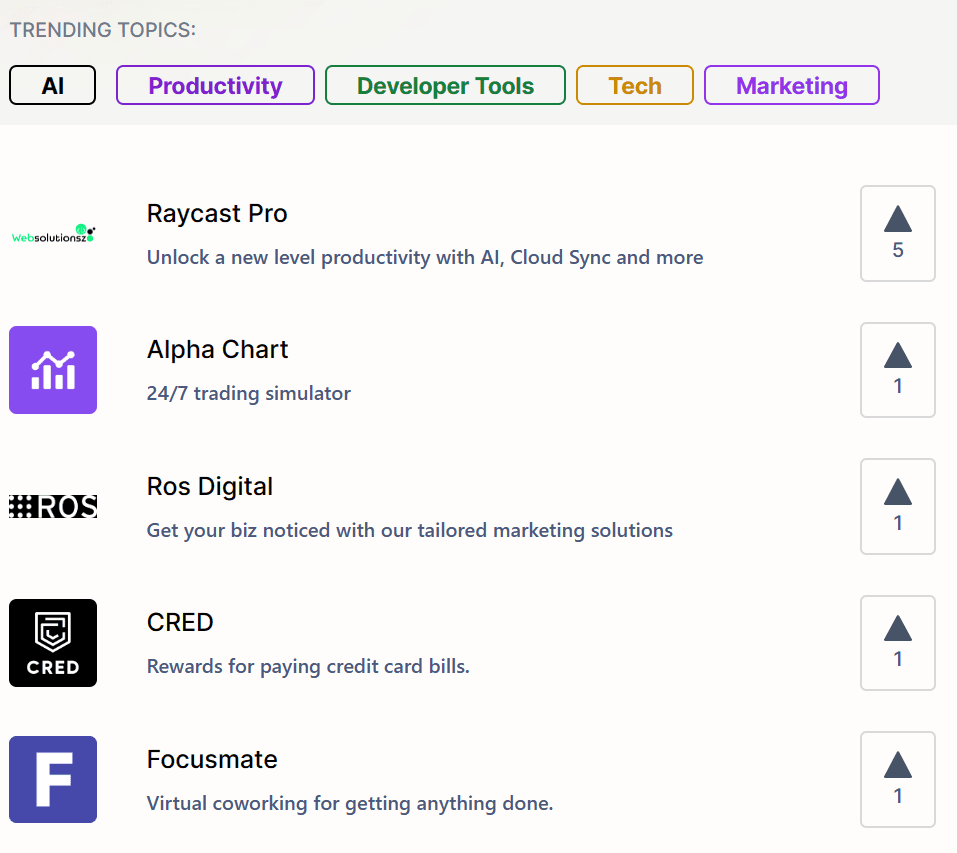The height and width of the screenshot is (853, 957).
Task: Open the Alpha Chart purple chart icon
Action: [53, 370]
